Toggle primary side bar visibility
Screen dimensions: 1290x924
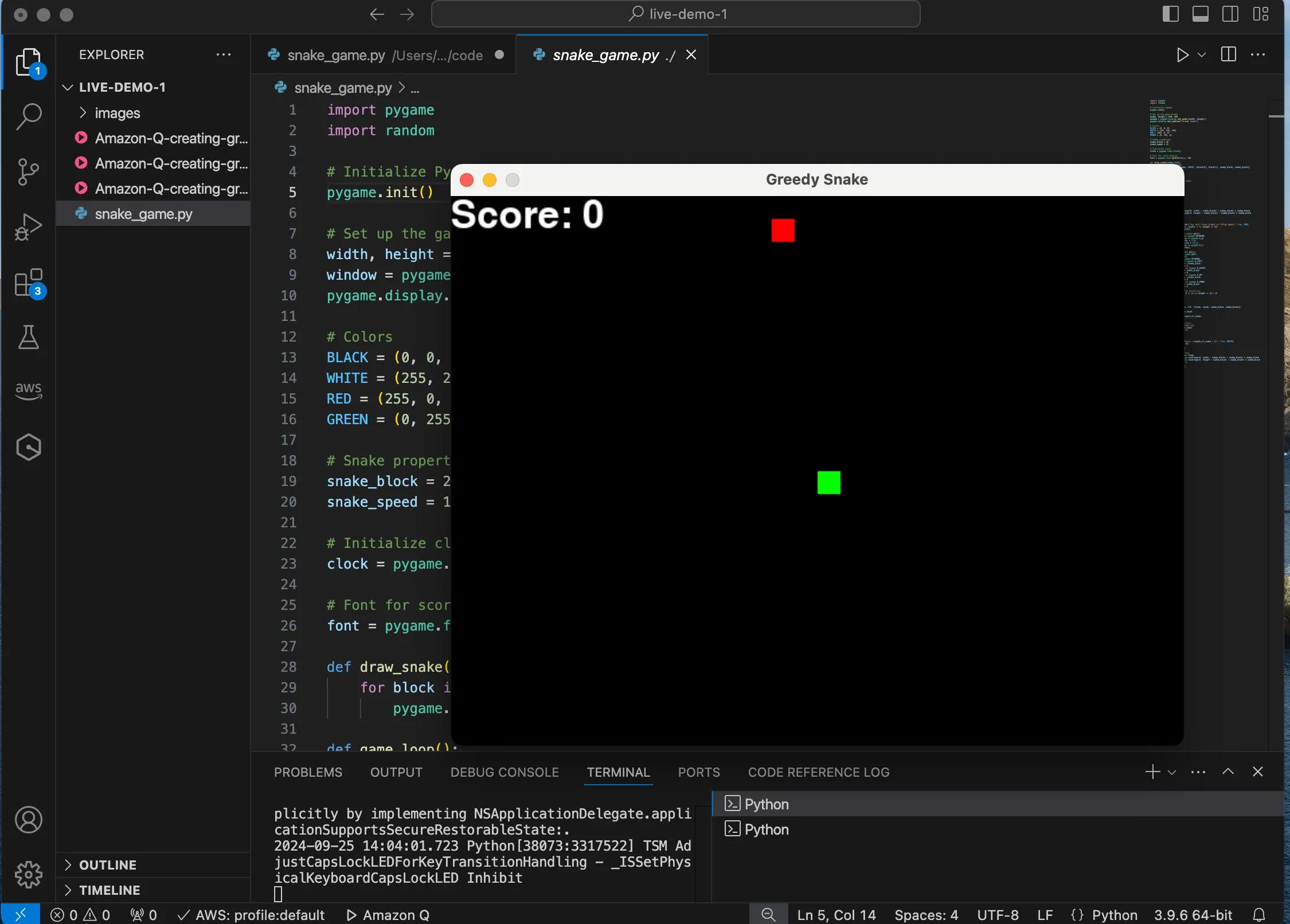[1170, 14]
